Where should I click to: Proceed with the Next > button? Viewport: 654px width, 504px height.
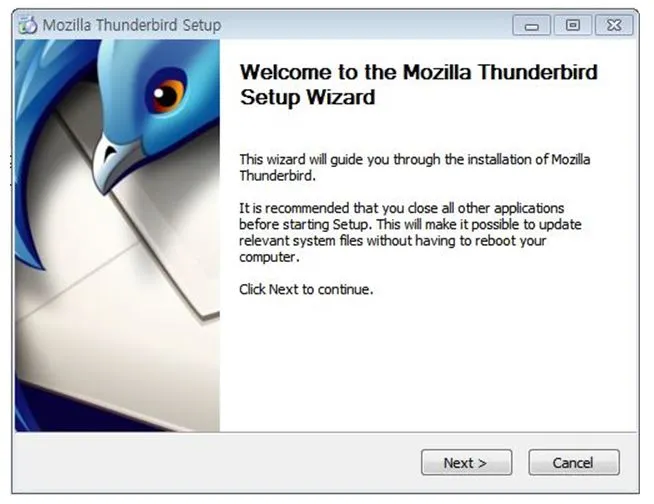click(x=466, y=462)
